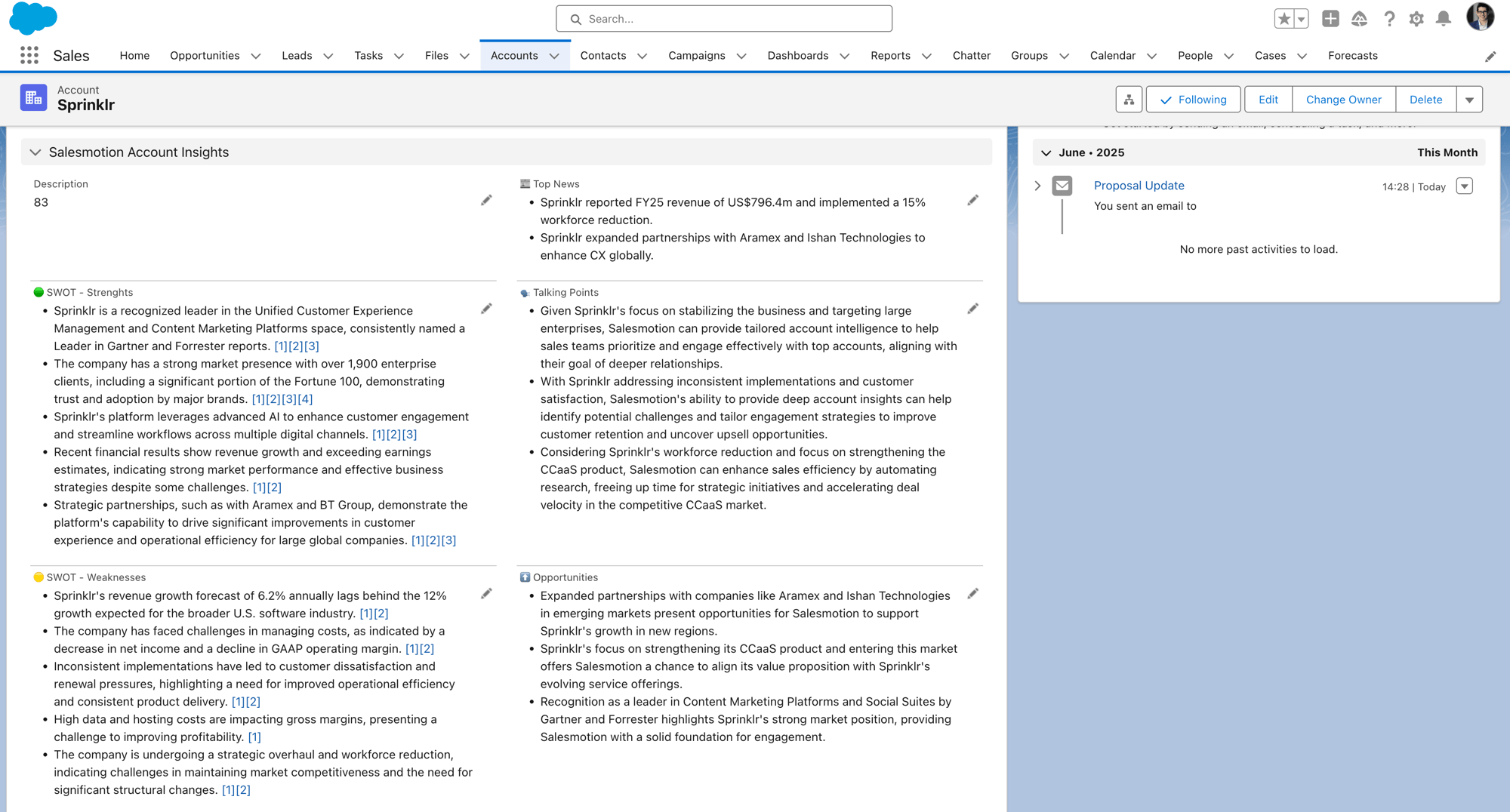The height and width of the screenshot is (812, 1510).
Task: Open the Favorites star icon
Action: point(1283,19)
